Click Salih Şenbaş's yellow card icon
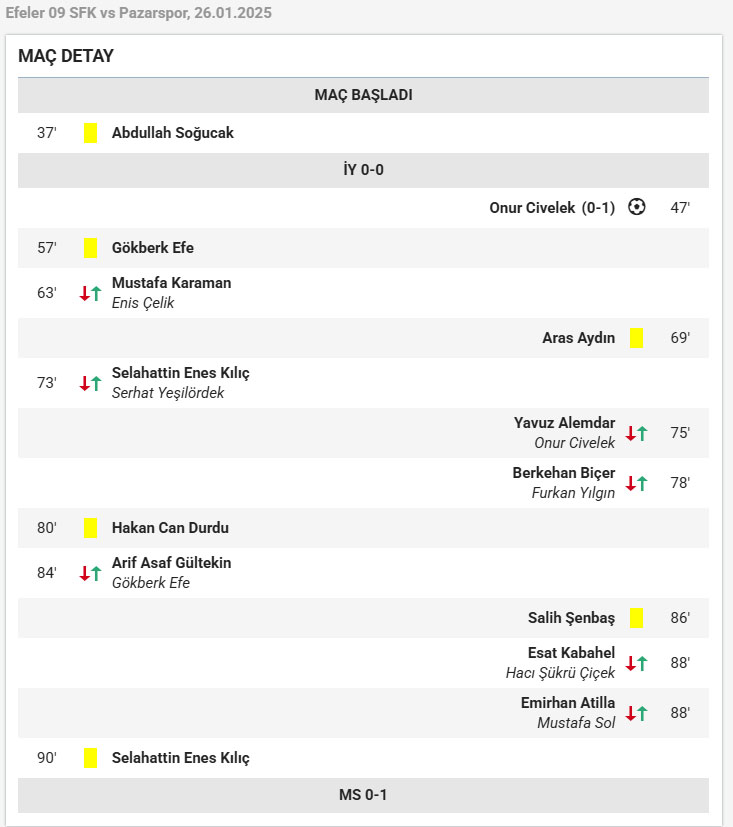Viewport: 733px width, 827px height. pos(637,618)
